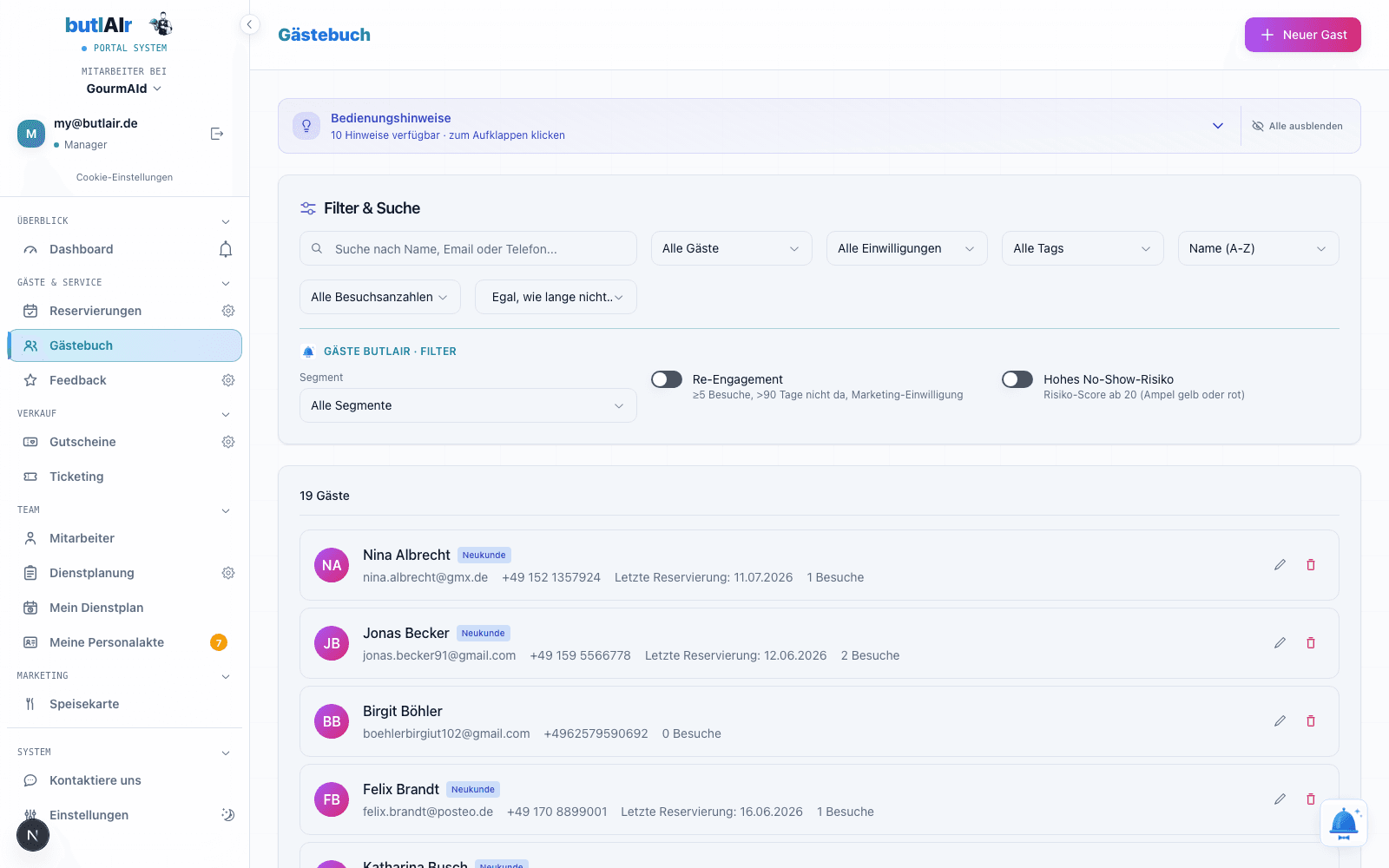The width and height of the screenshot is (1389, 868).
Task: Click the dark mode icon beside Einstellungen
Action: tap(228, 815)
